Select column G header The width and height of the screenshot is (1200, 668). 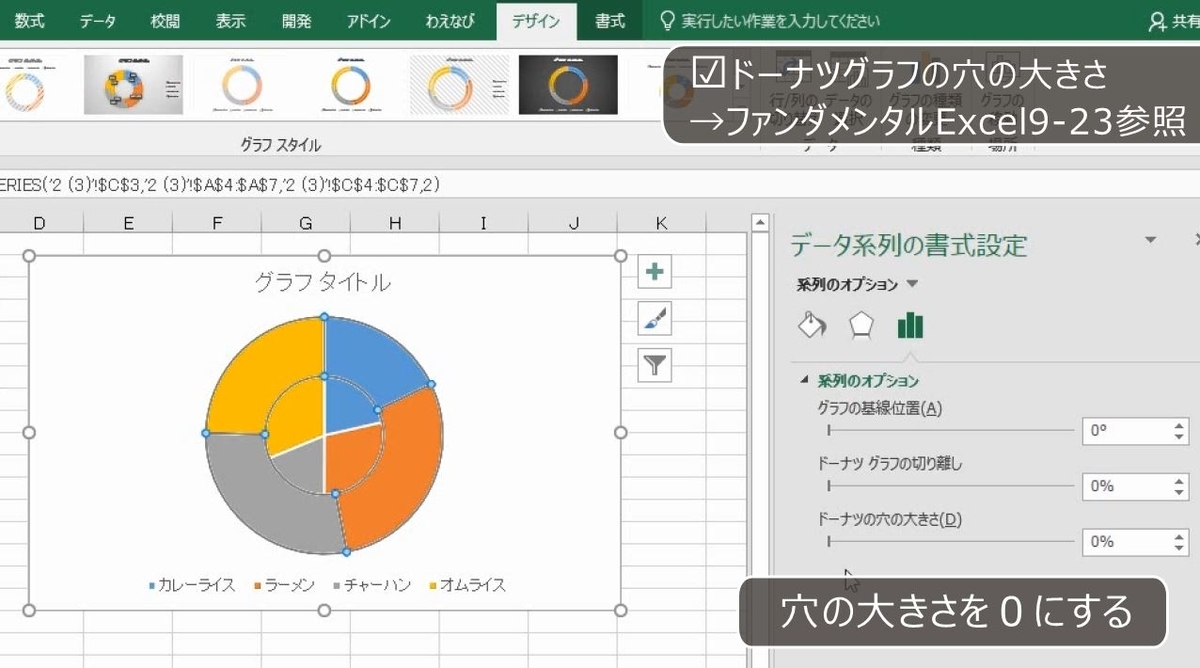point(306,224)
